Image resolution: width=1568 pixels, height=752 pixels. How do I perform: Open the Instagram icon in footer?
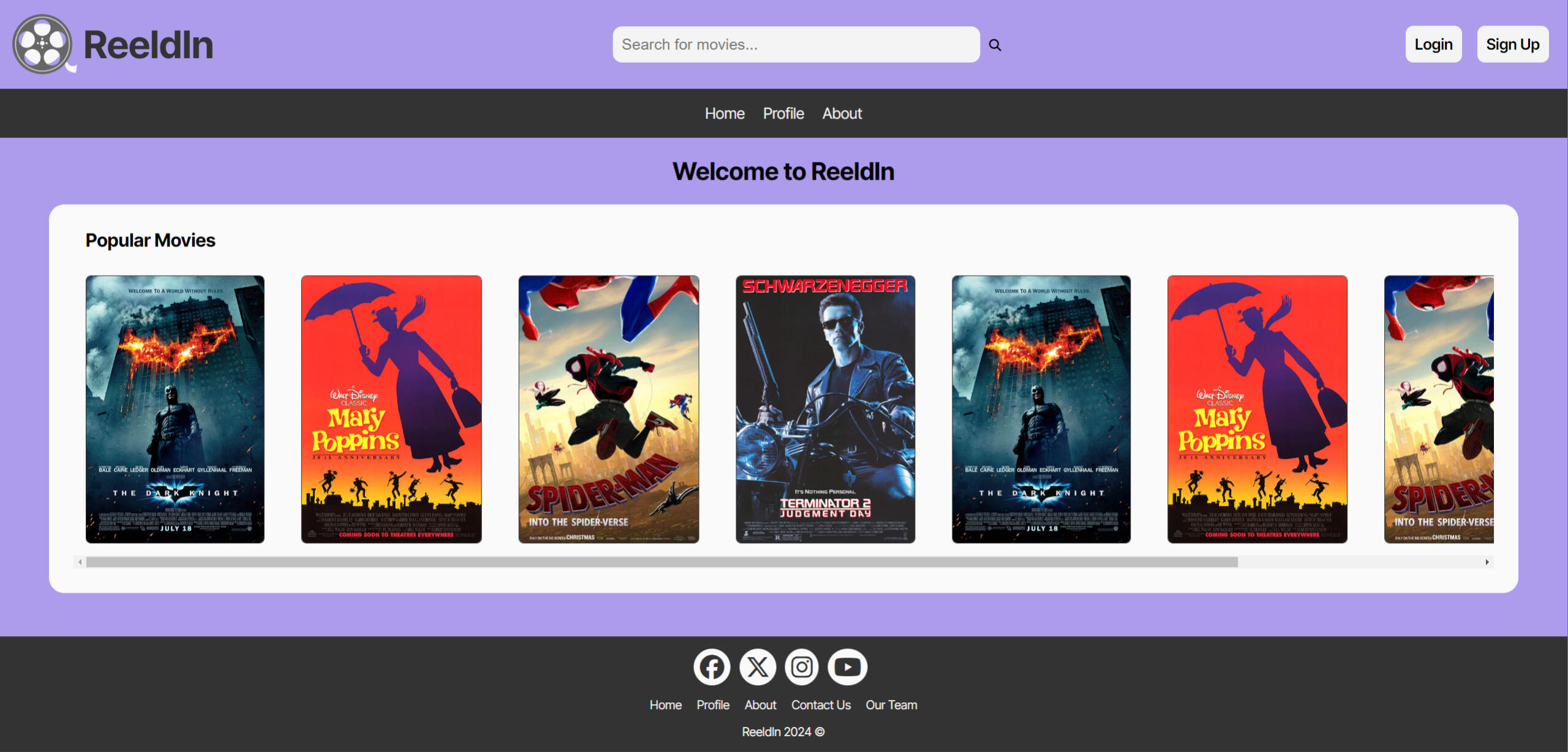pos(802,667)
